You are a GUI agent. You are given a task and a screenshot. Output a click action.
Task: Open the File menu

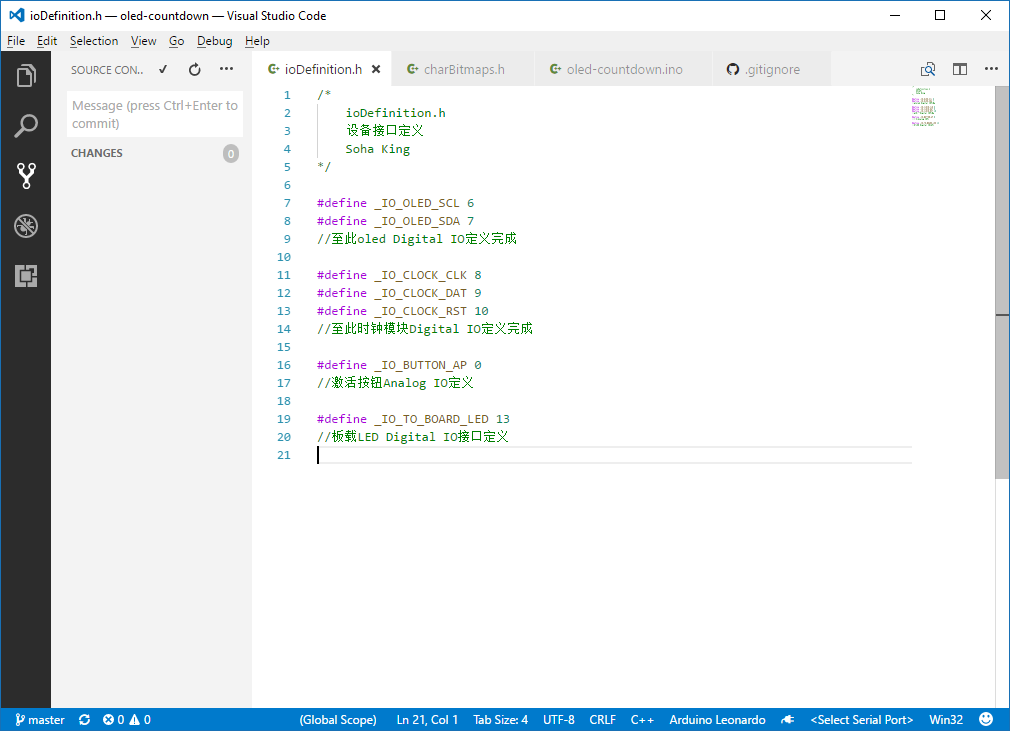coord(16,41)
